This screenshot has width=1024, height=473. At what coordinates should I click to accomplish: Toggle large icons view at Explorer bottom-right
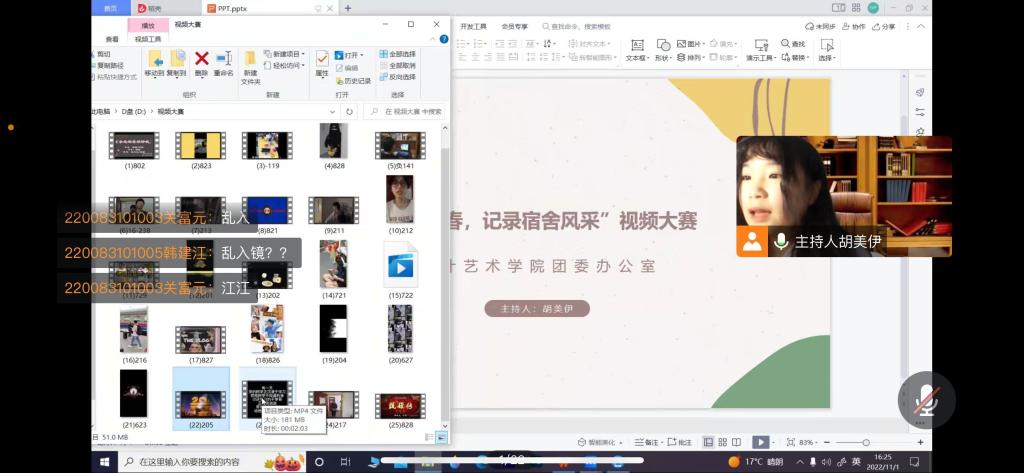click(441, 437)
